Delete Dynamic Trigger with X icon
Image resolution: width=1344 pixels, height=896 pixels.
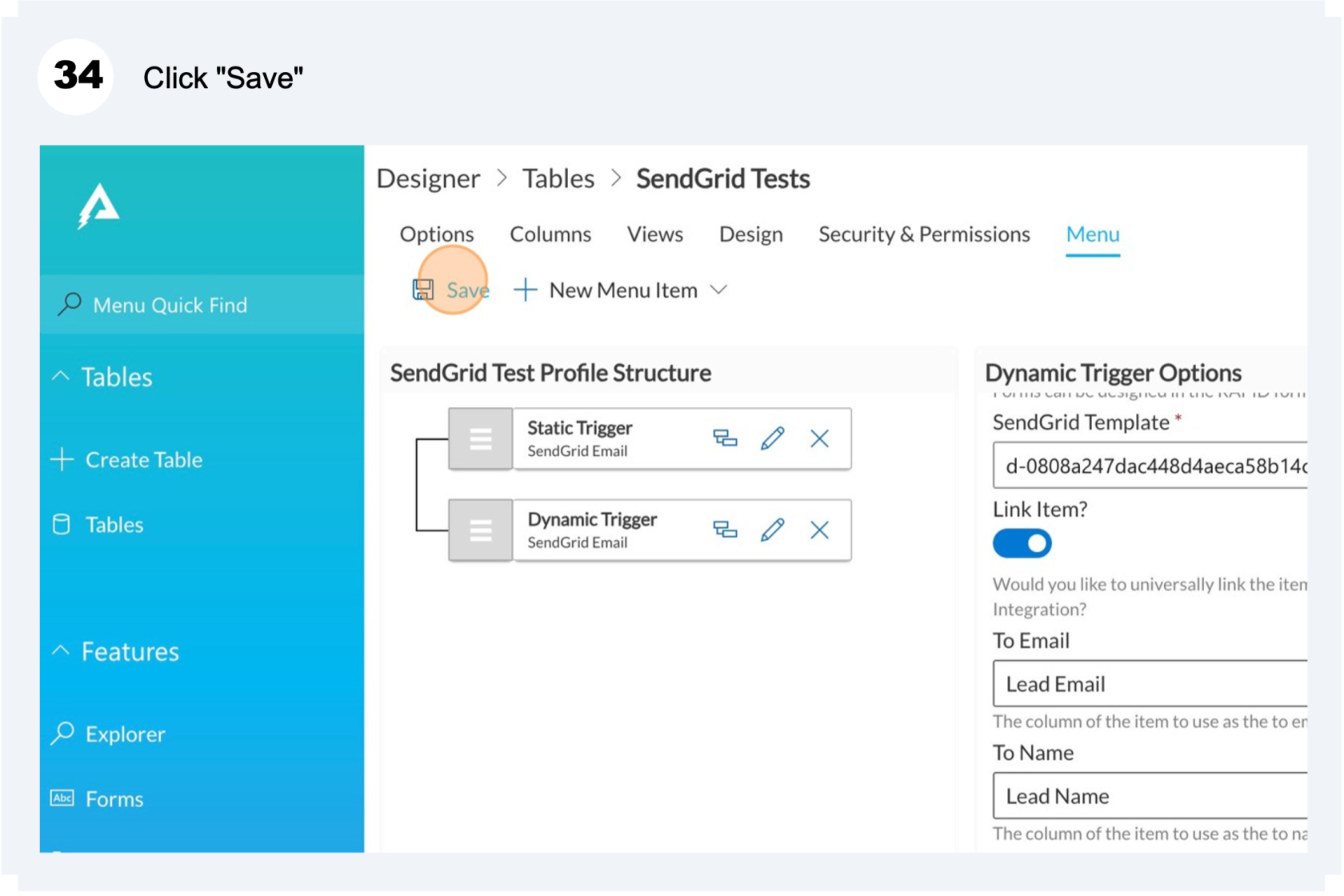pos(819,530)
